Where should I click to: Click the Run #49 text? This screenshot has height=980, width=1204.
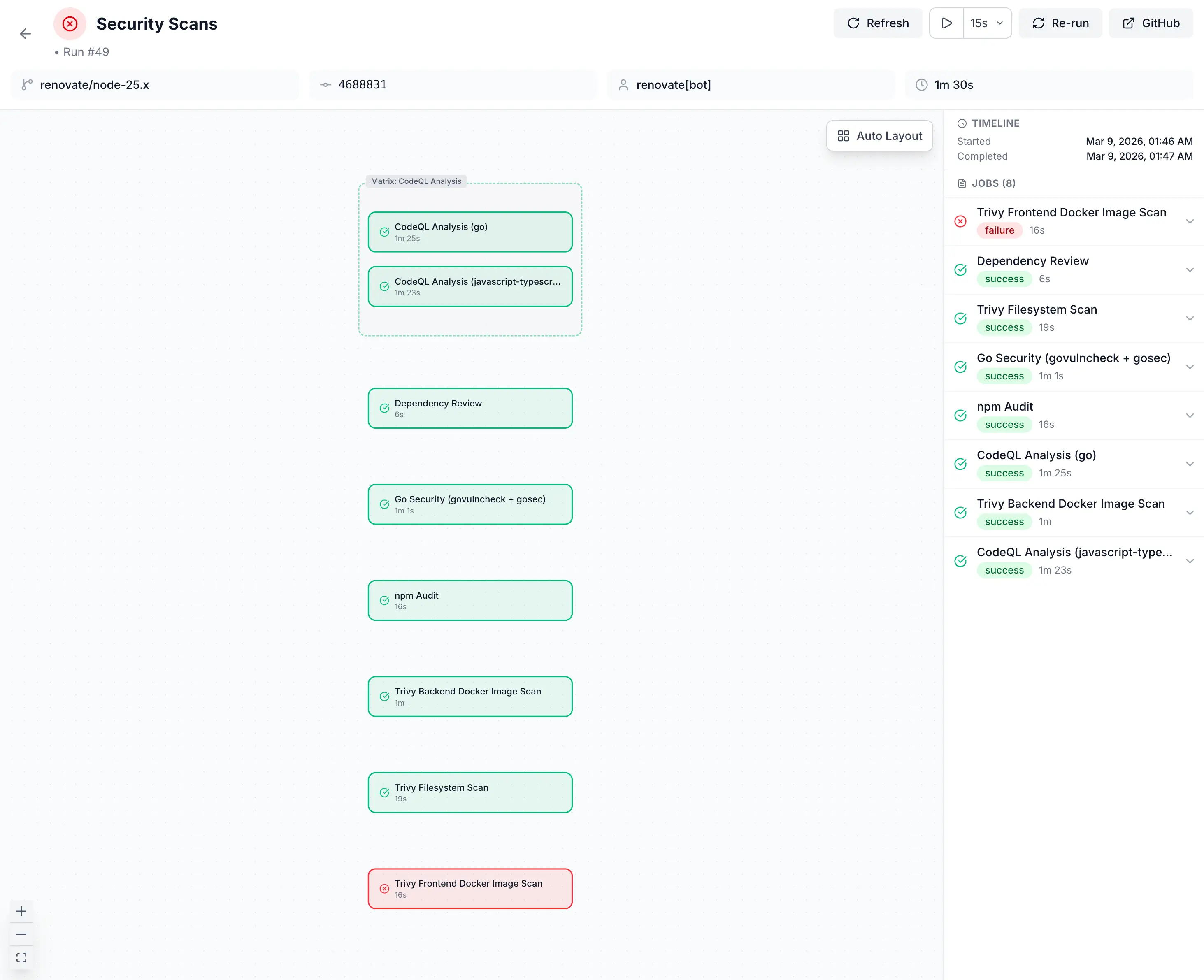(x=86, y=52)
